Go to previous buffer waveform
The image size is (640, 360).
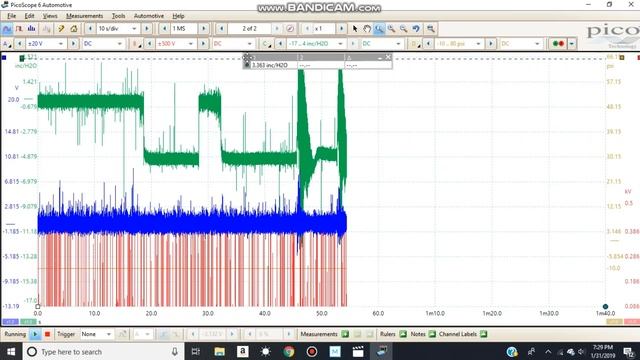tap(222, 29)
